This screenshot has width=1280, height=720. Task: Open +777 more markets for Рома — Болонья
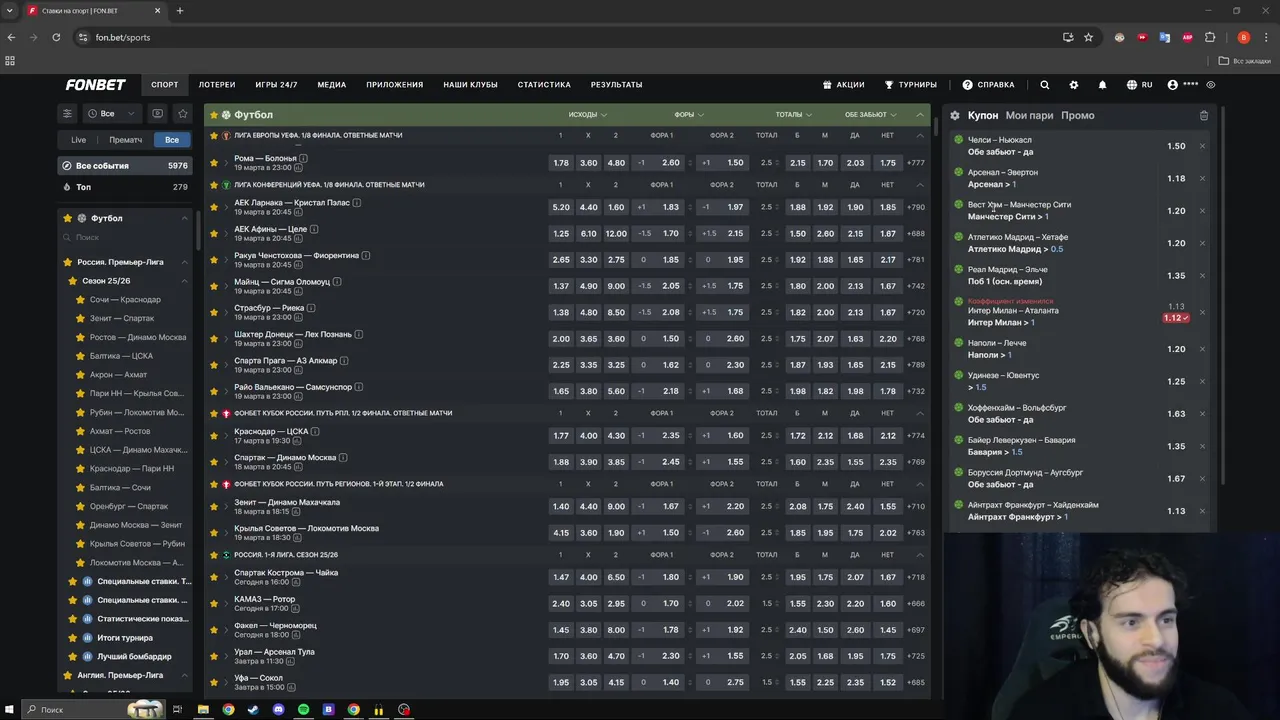coord(916,163)
